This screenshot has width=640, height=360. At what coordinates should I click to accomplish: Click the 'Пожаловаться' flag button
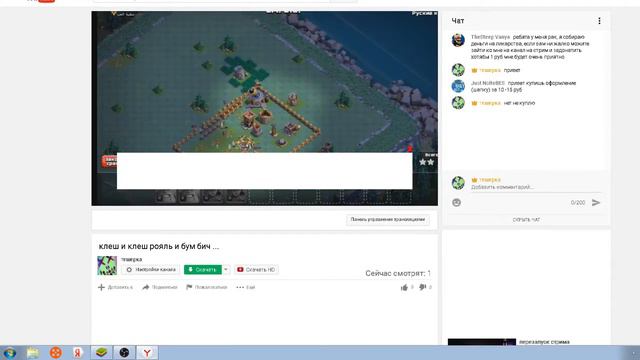pyautogui.click(x=207, y=287)
